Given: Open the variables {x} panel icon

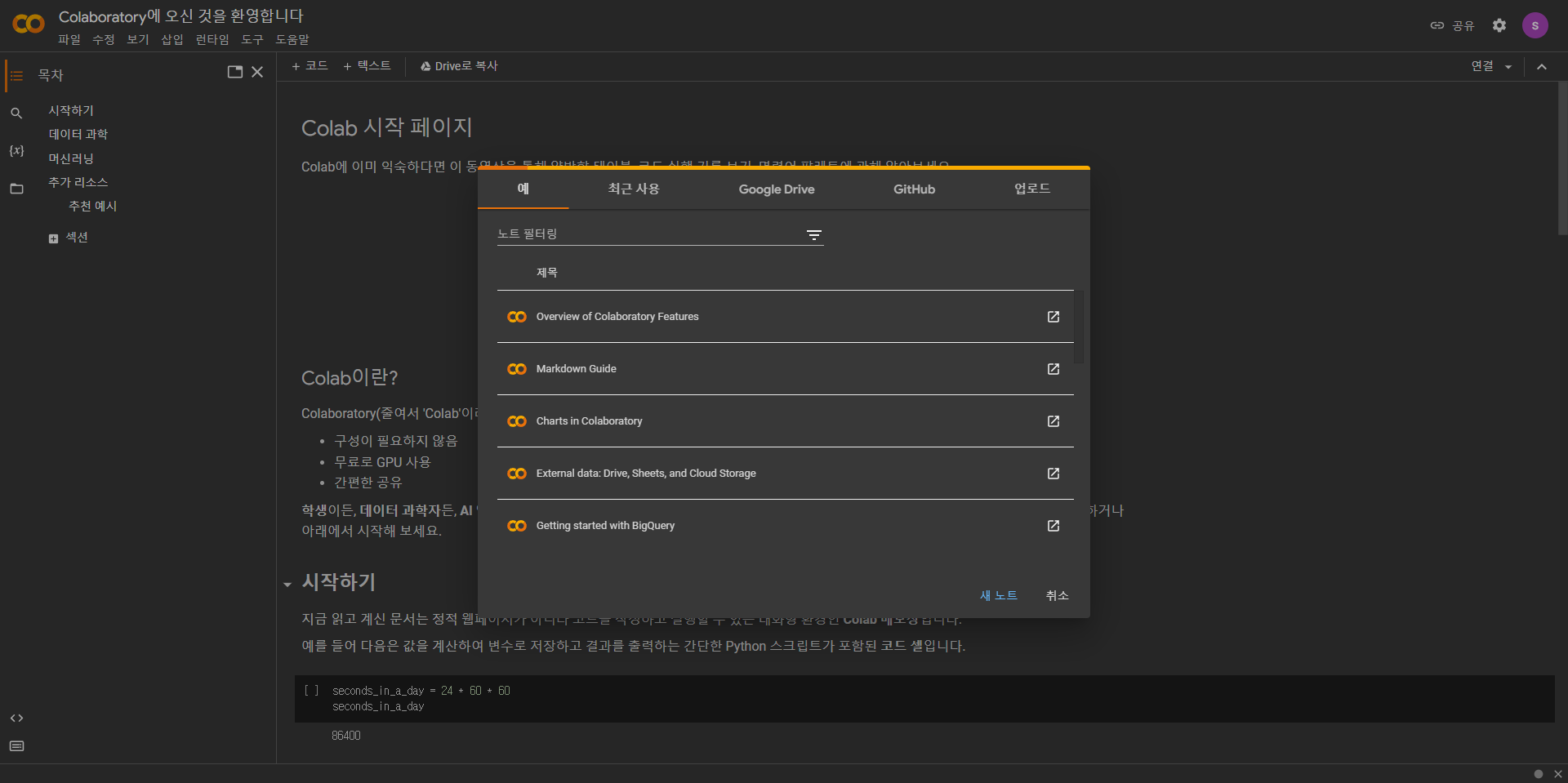Looking at the screenshot, I should [16, 151].
